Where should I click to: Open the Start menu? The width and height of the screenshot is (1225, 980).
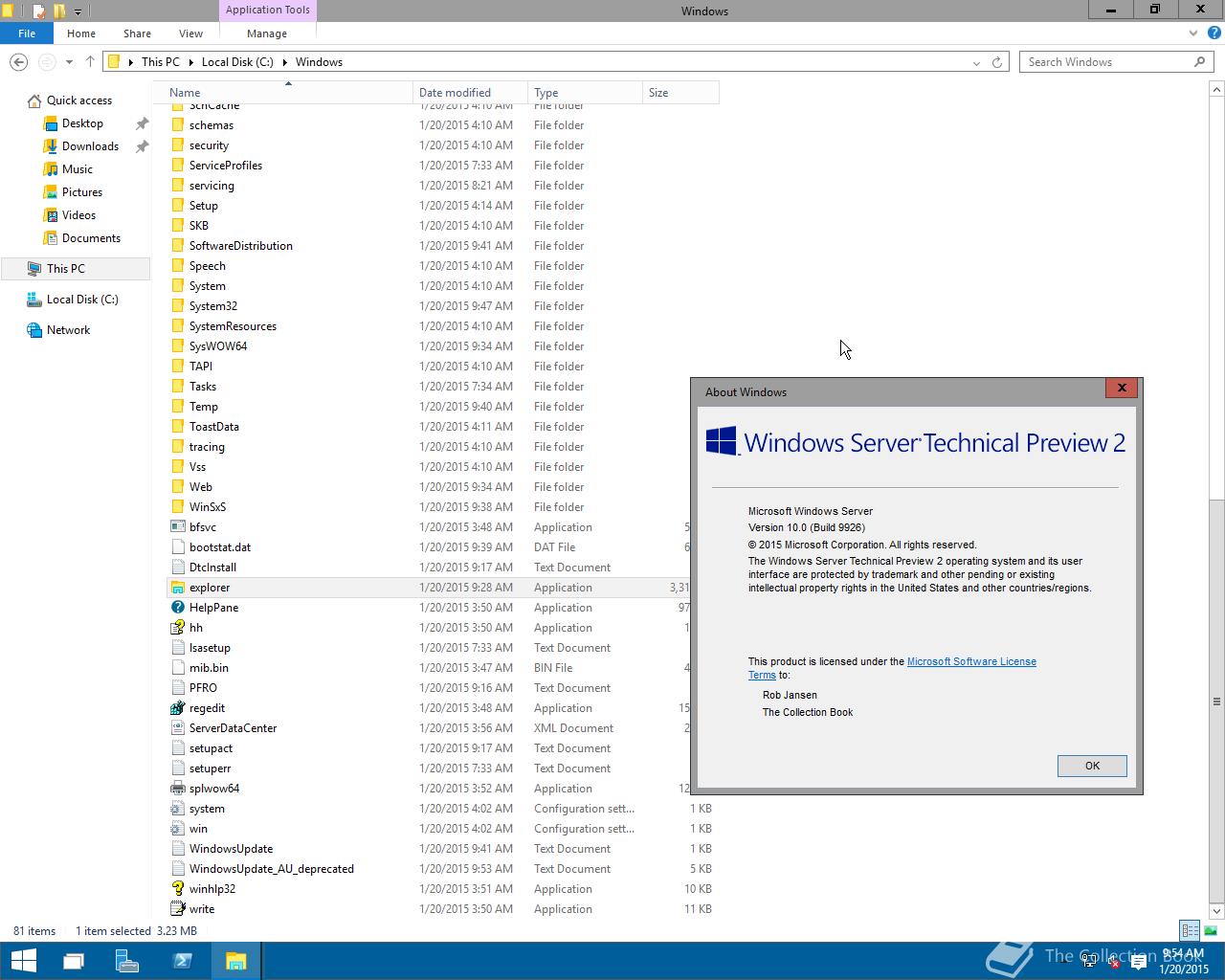click(x=23, y=961)
